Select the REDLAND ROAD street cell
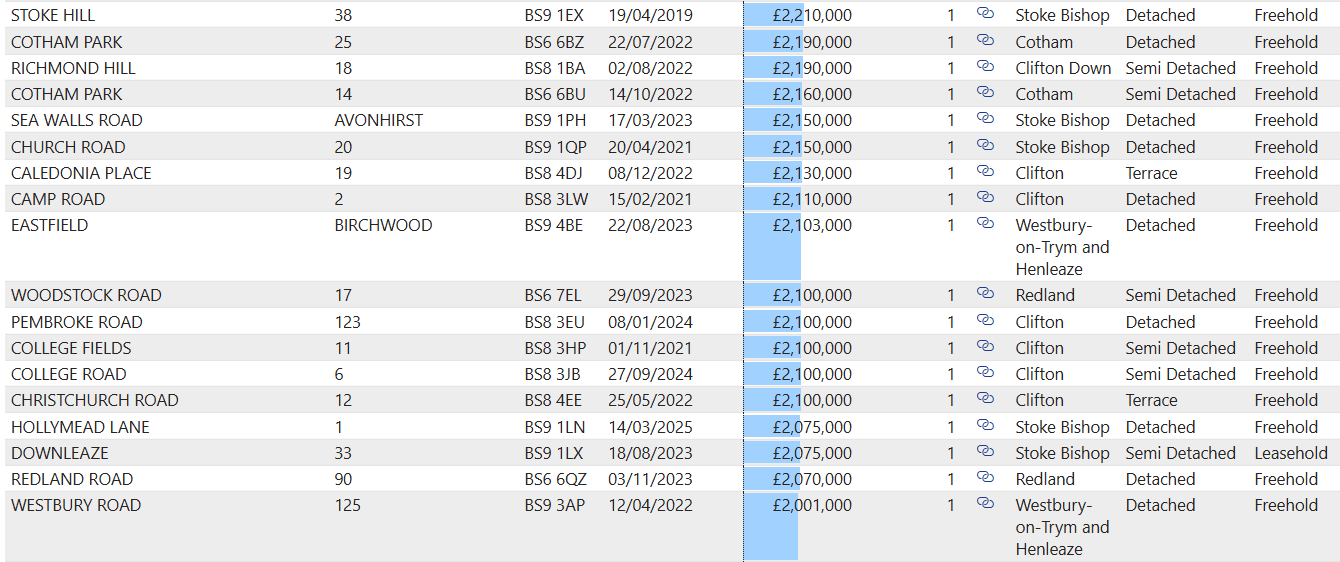 tap(72, 479)
